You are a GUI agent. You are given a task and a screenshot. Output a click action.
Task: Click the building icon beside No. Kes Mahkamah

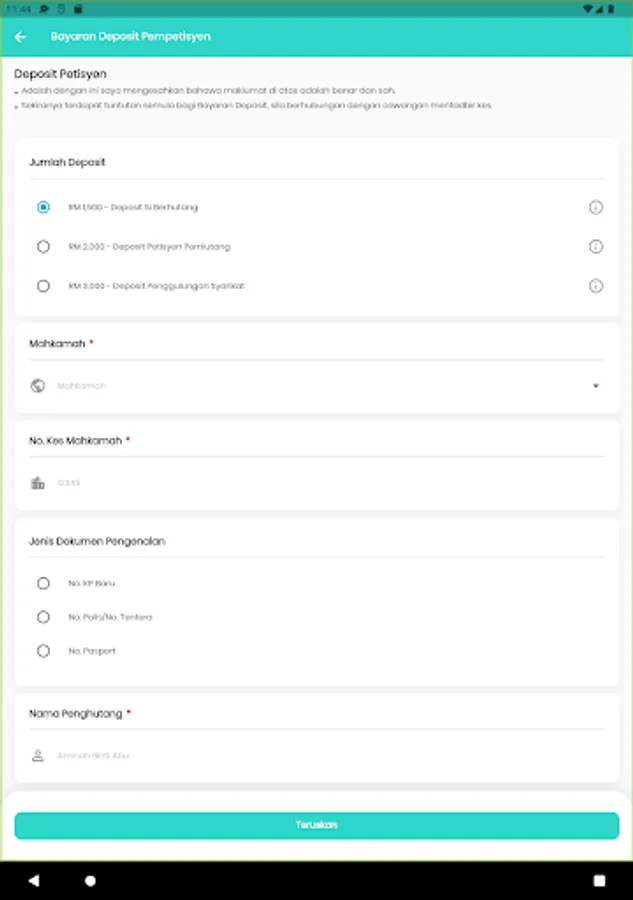[x=38, y=483]
